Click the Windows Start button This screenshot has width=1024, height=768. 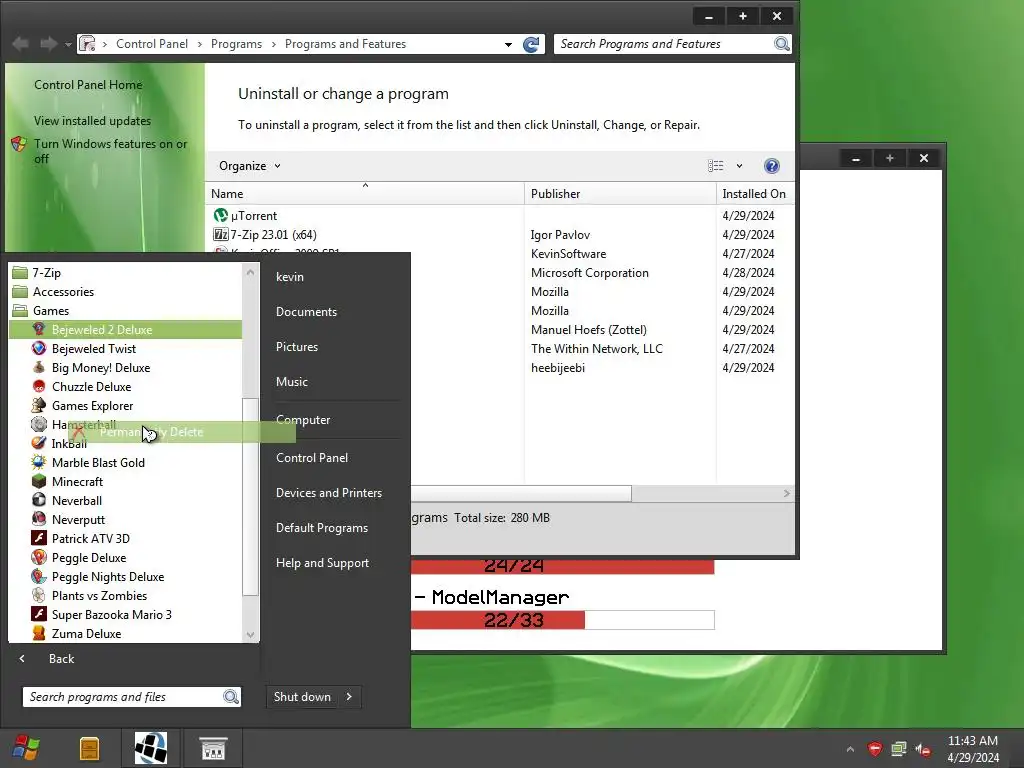[x=26, y=748]
